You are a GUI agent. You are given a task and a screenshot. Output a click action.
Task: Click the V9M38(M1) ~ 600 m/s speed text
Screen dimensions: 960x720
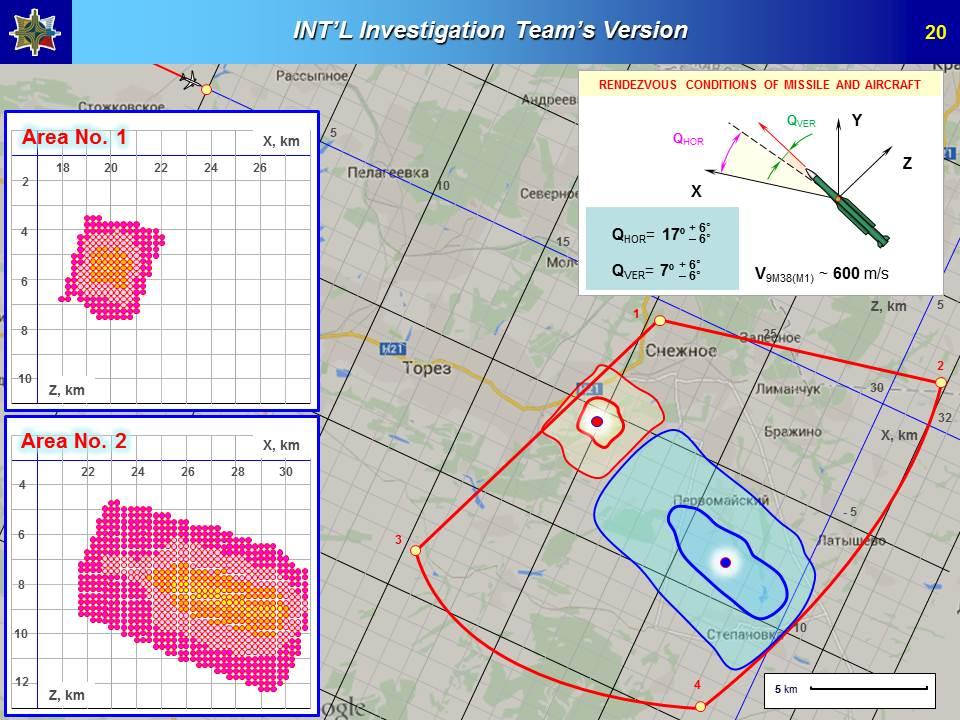point(821,274)
